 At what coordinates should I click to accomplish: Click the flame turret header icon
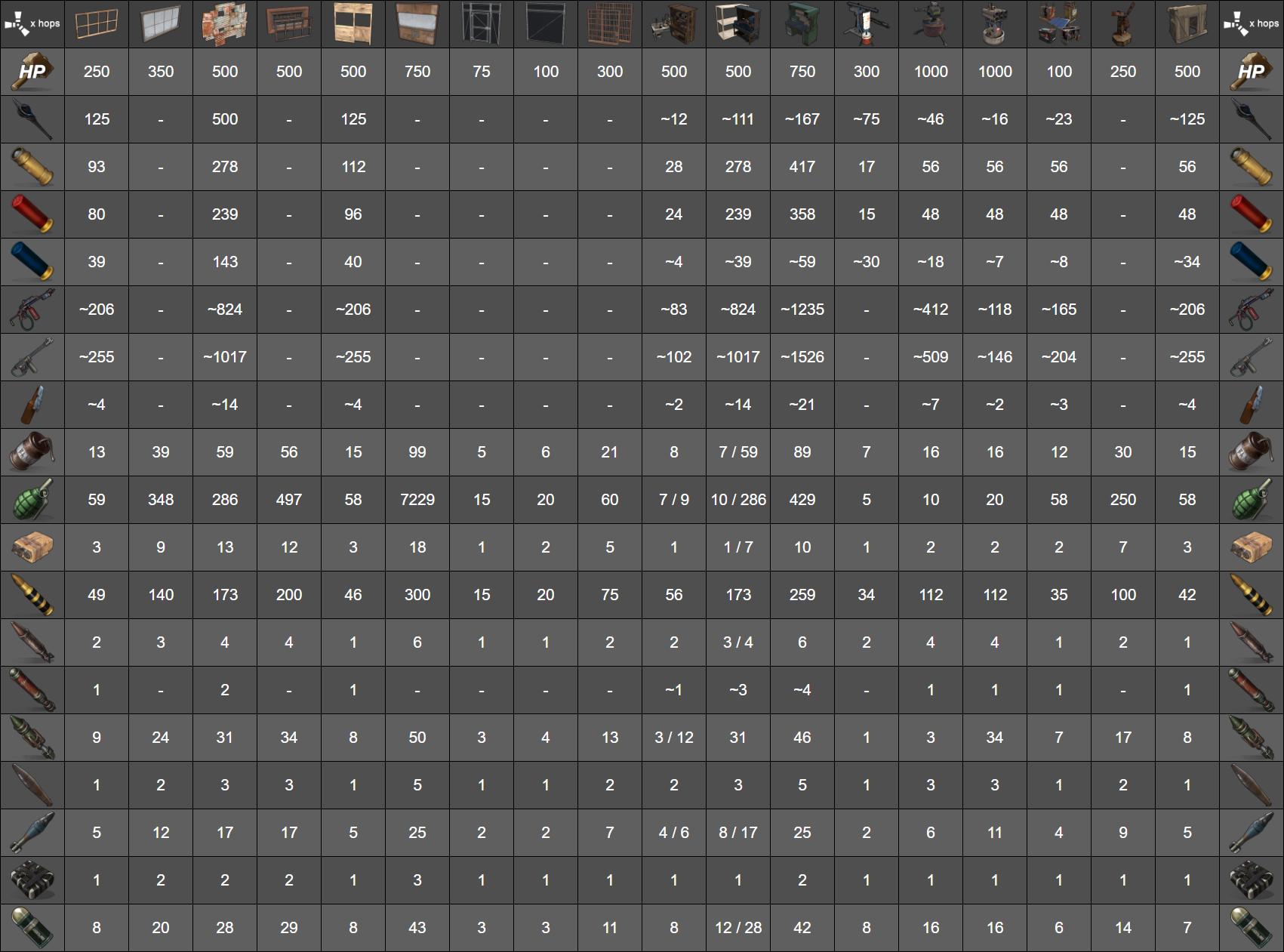pyautogui.click(x=867, y=23)
